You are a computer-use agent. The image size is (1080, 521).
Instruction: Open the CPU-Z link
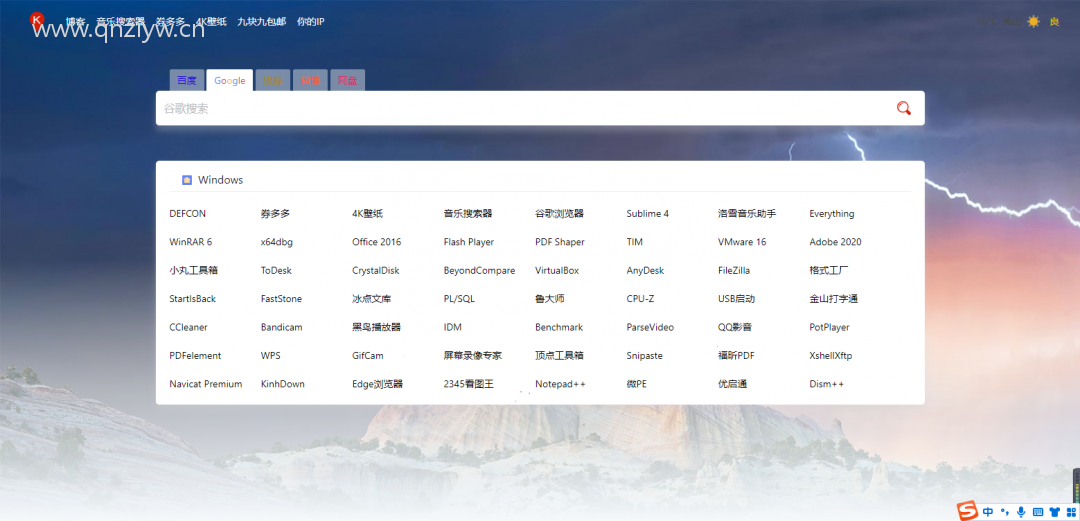[x=640, y=298]
